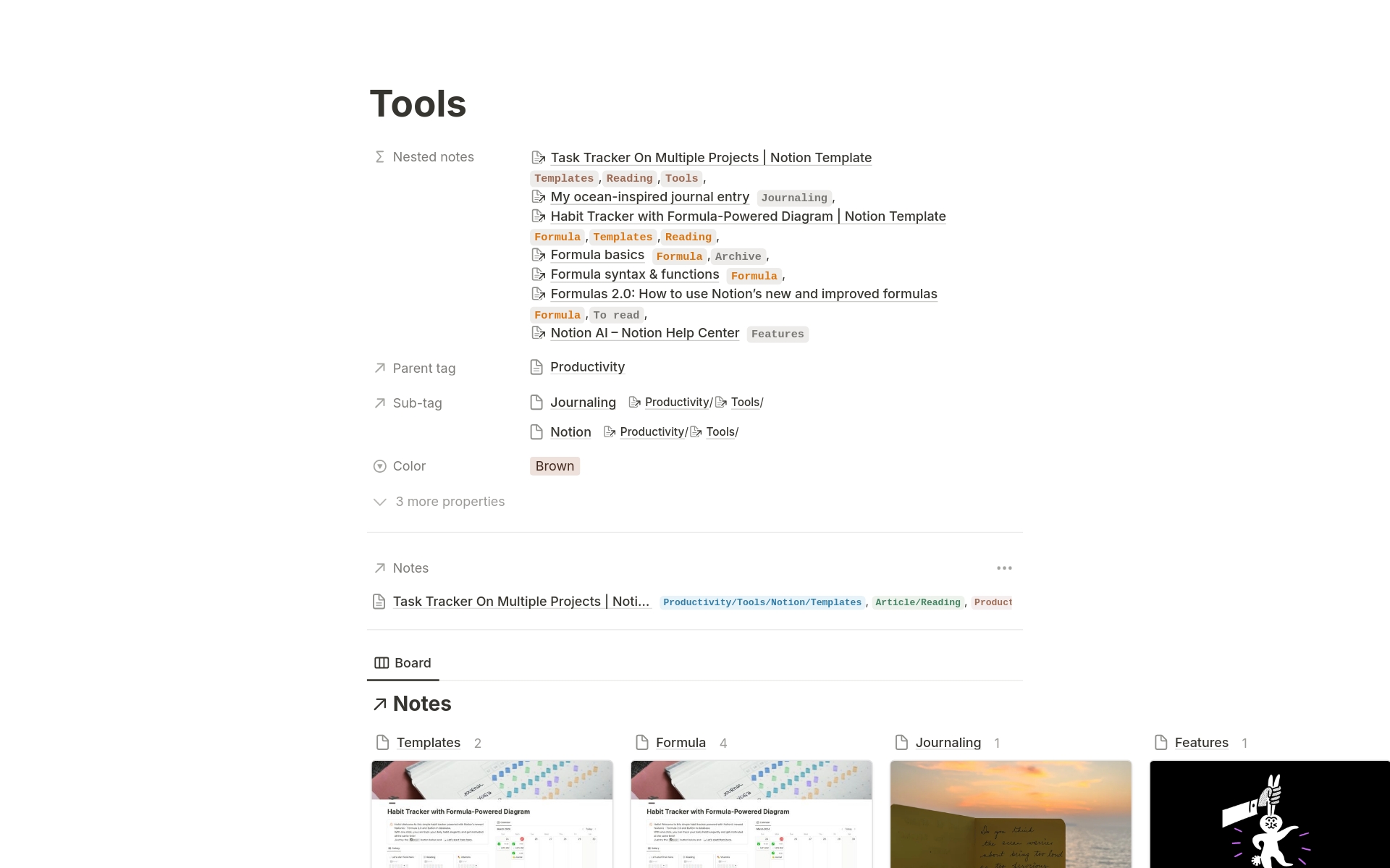Click the three-dot menu icon in Notes section
The width and height of the screenshot is (1390, 868).
click(x=1004, y=568)
